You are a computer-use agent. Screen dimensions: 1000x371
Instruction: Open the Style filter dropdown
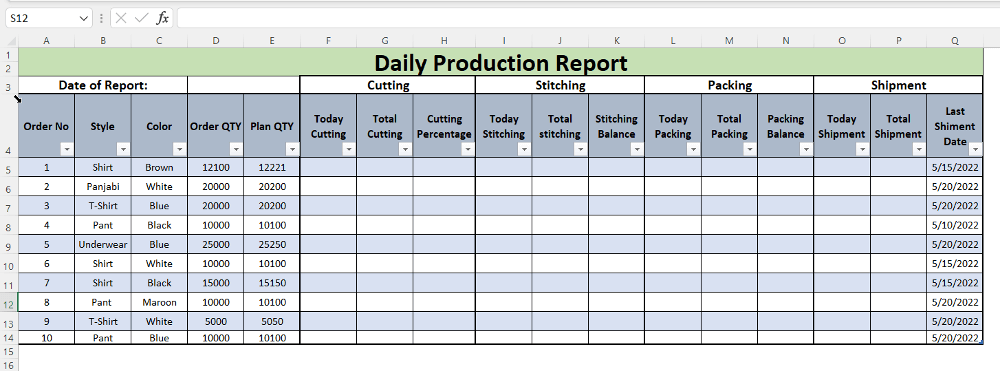pos(124,149)
